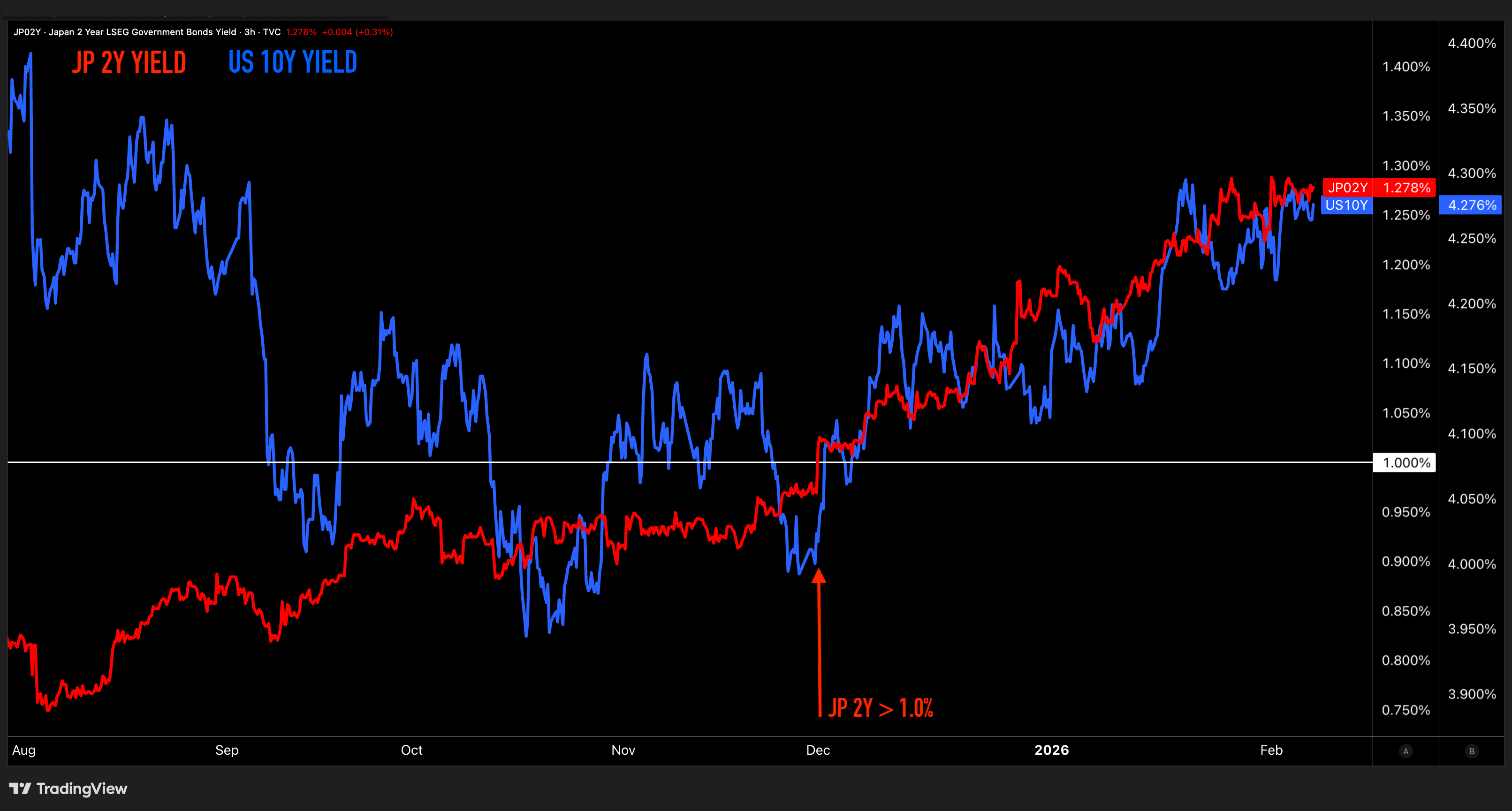Click the Sep label on time axis
Image resolution: width=1512 pixels, height=811 pixels.
pos(227,750)
